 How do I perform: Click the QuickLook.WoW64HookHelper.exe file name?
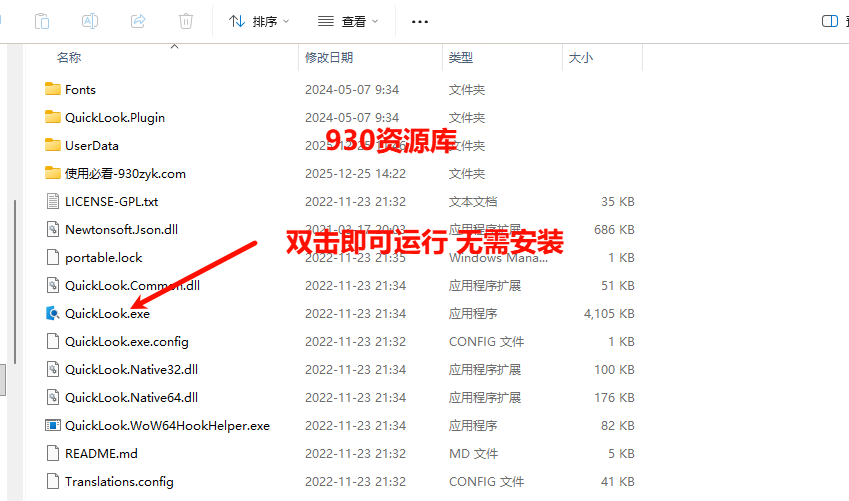167,426
